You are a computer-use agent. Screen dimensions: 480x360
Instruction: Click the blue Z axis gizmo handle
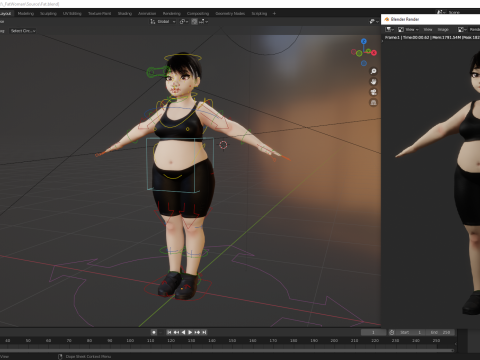click(364, 41)
